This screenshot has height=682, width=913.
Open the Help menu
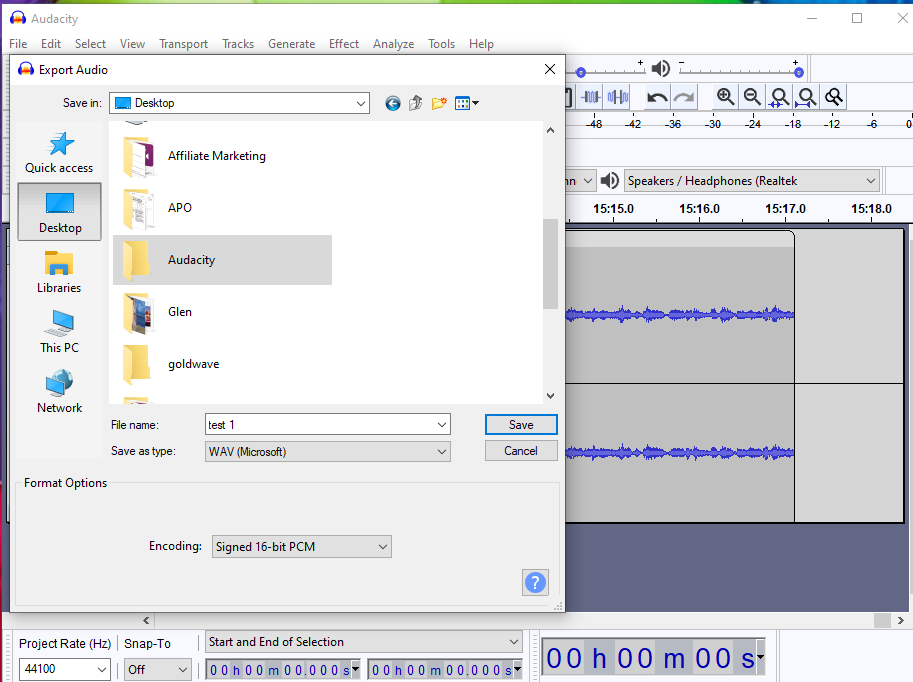(481, 44)
